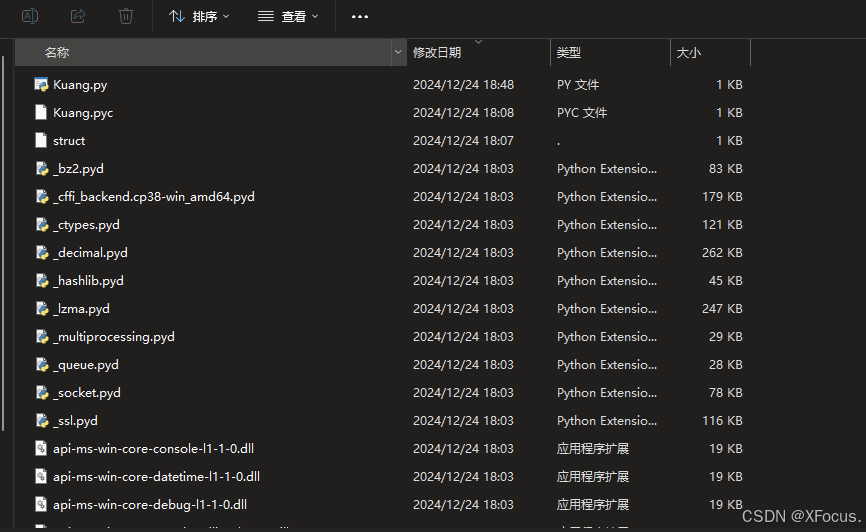Select the api-ms-win-core-console-l1-1-0.dll icon

[x=41, y=449]
